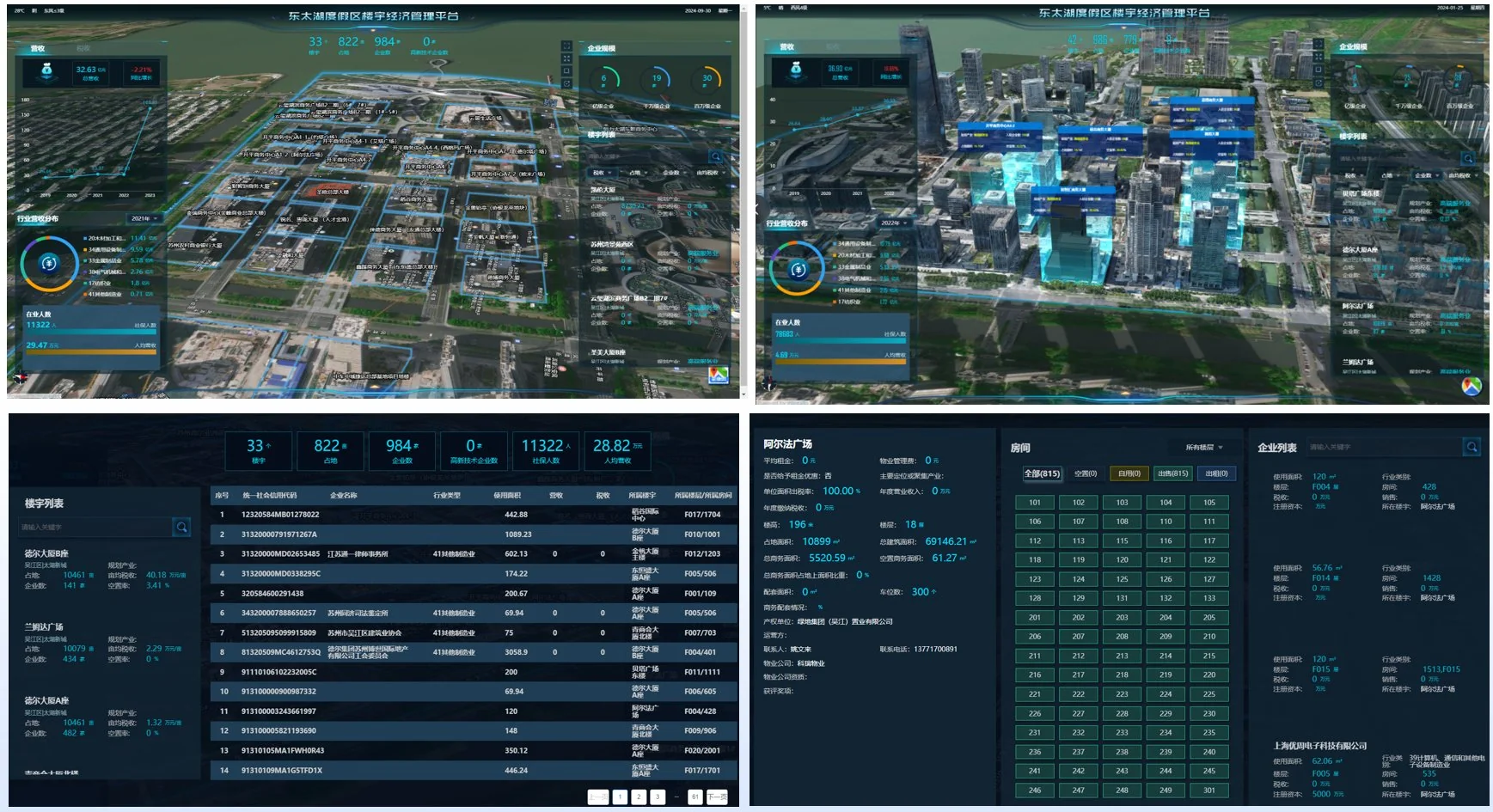Select the 出售(815) room tab

1172,473
